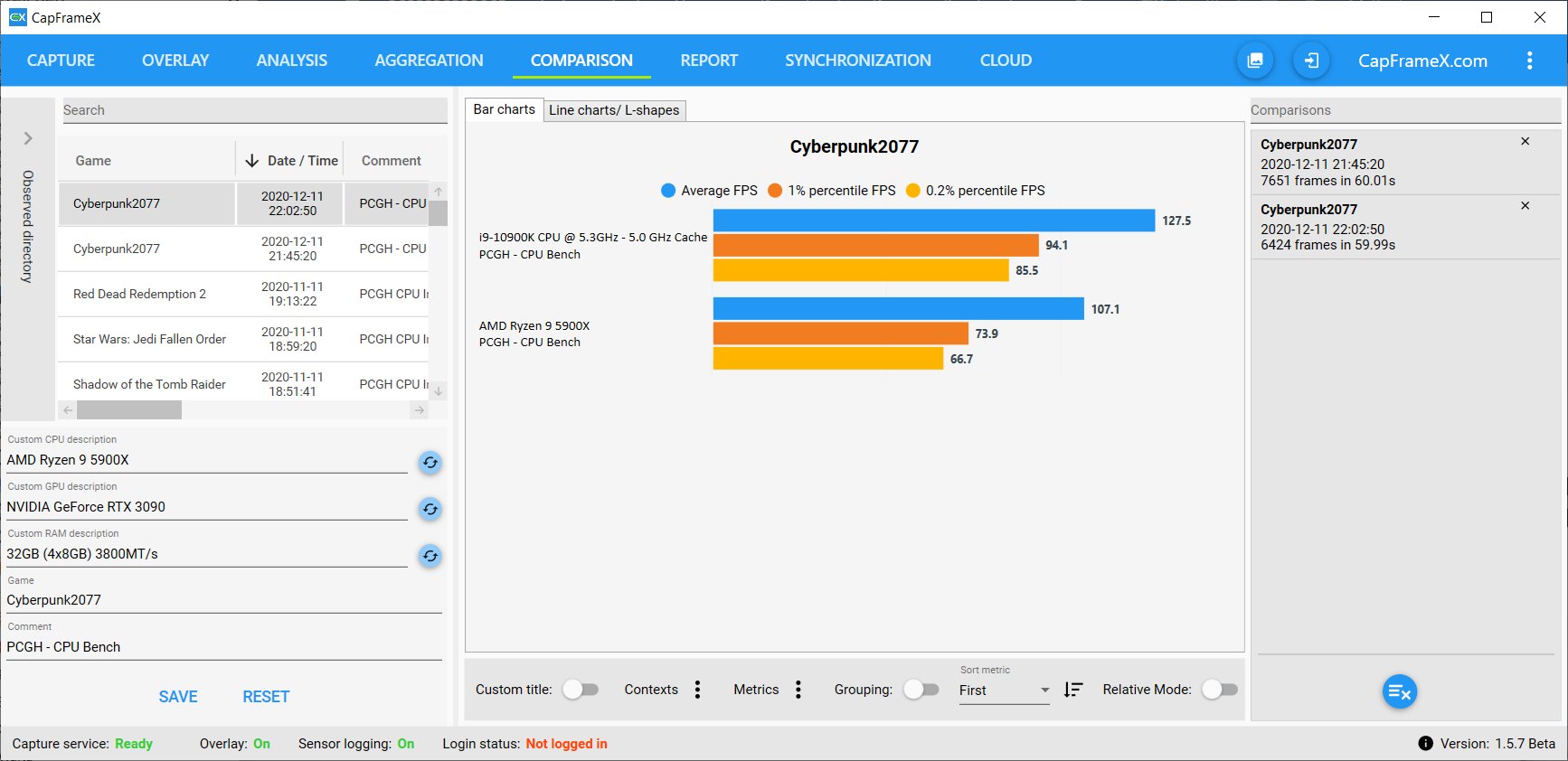Select the Cyberpunk2077 22:02:50 record row

pos(243,203)
